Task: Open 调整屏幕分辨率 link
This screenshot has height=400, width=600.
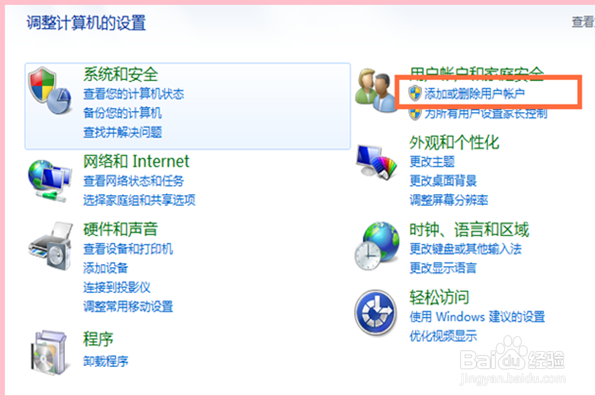Action: coord(449,200)
